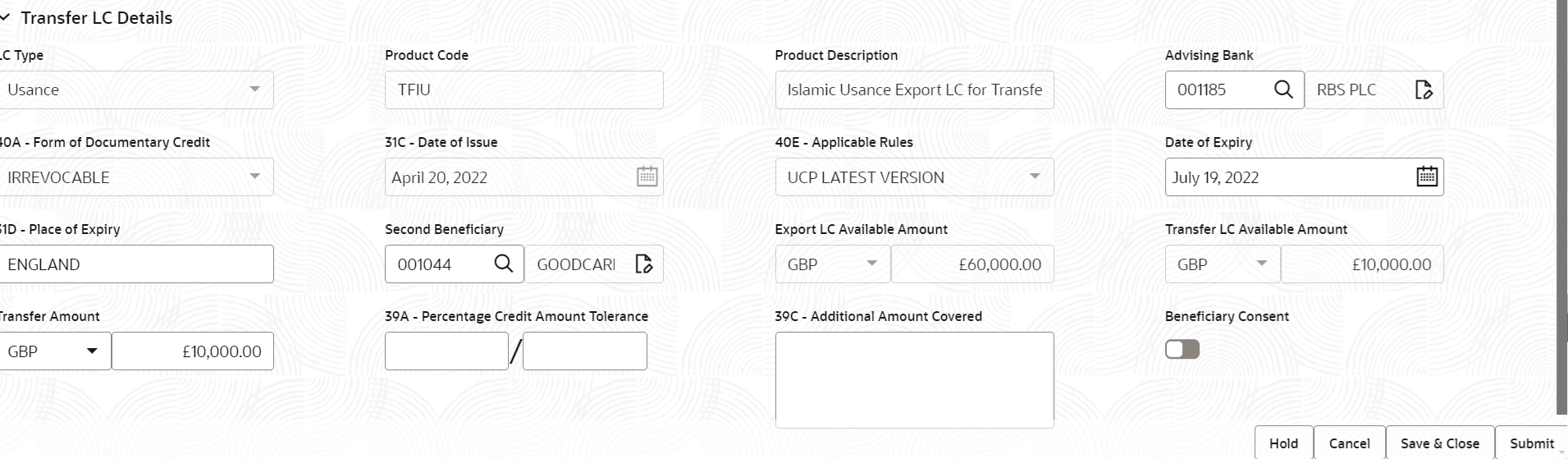Open Export LC Available Amount currency dropdown
This screenshot has width=1568, height=459.
(871, 264)
